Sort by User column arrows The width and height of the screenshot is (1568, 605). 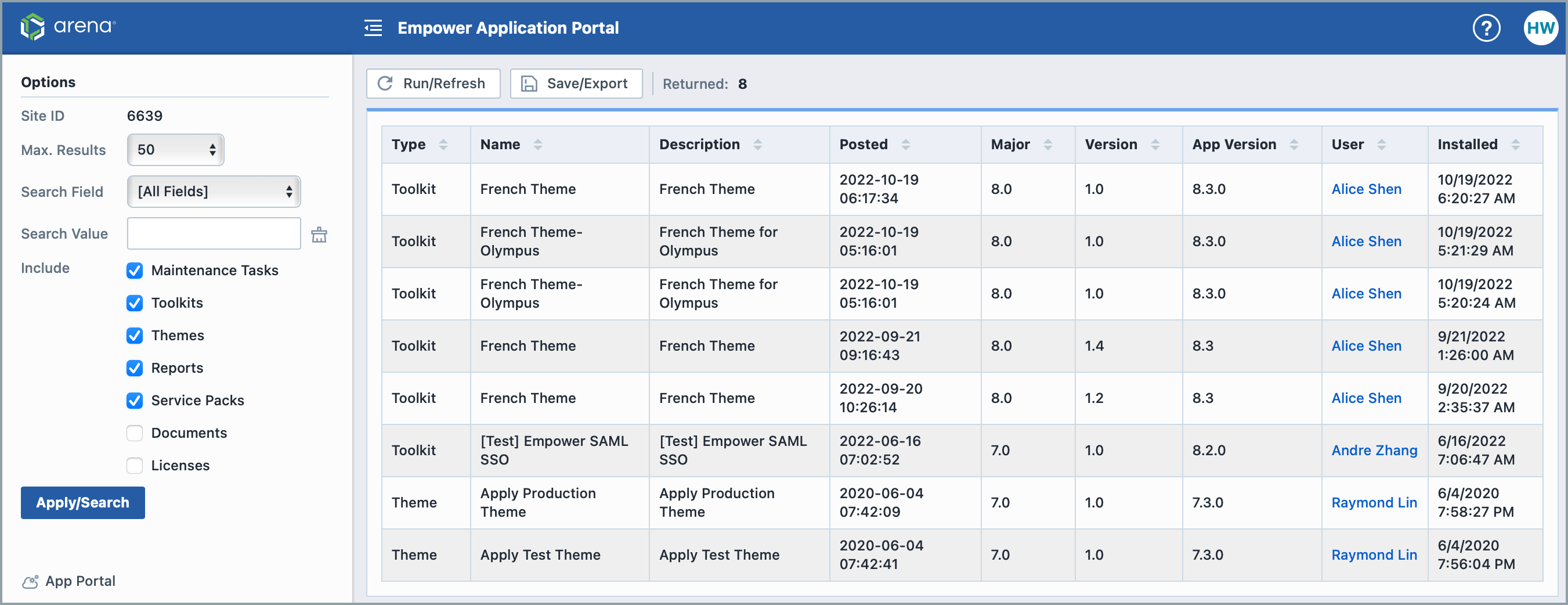coord(1381,145)
